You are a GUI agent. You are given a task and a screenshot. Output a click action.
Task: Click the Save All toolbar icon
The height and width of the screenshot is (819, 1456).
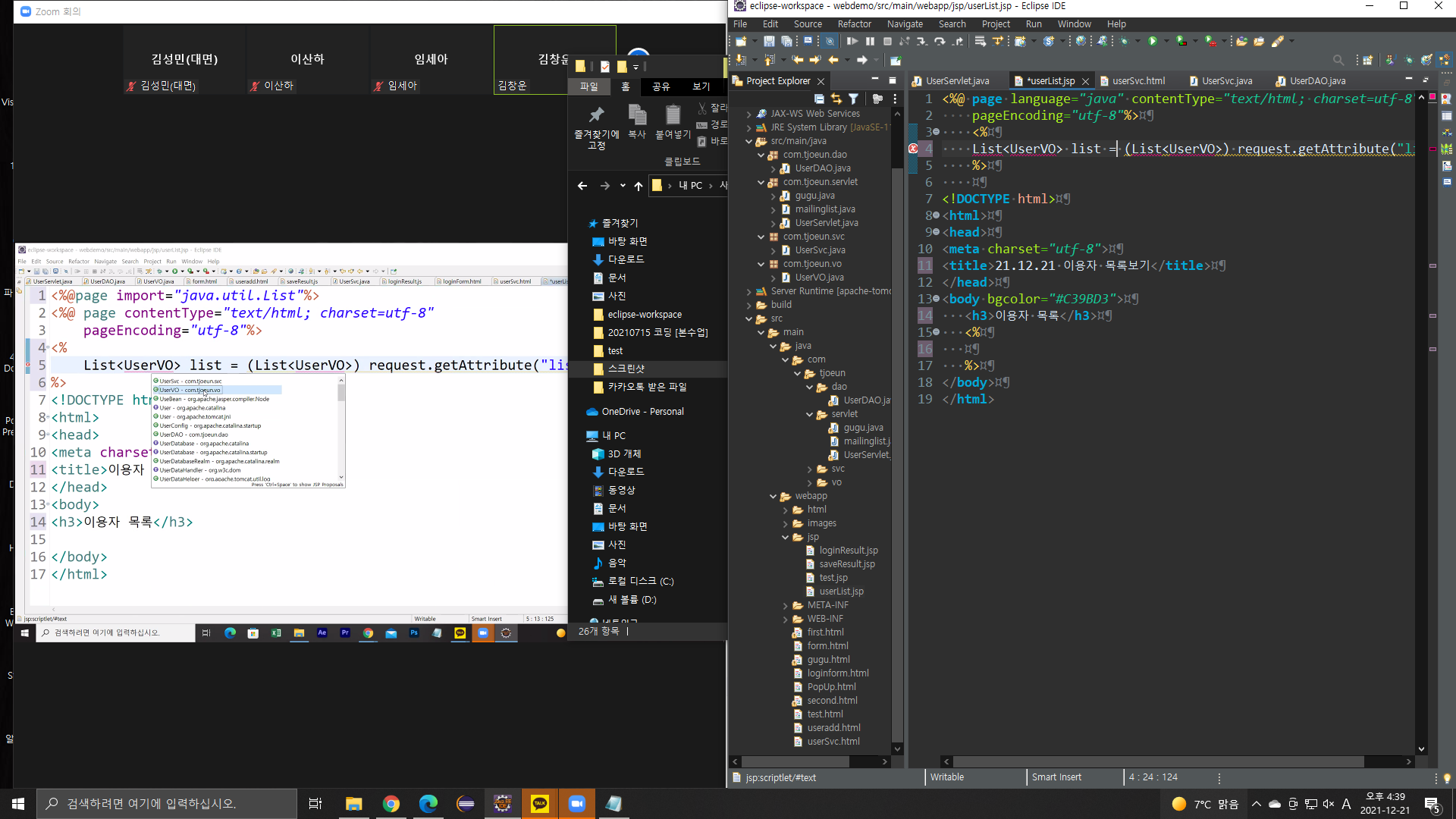pos(786,41)
